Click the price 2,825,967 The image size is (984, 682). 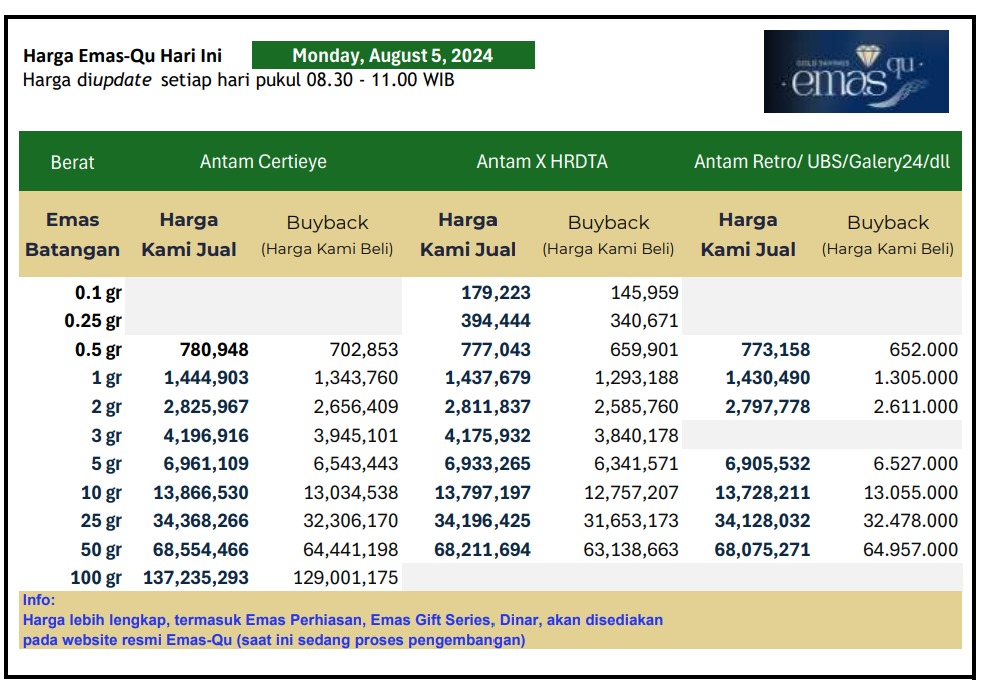click(x=206, y=407)
